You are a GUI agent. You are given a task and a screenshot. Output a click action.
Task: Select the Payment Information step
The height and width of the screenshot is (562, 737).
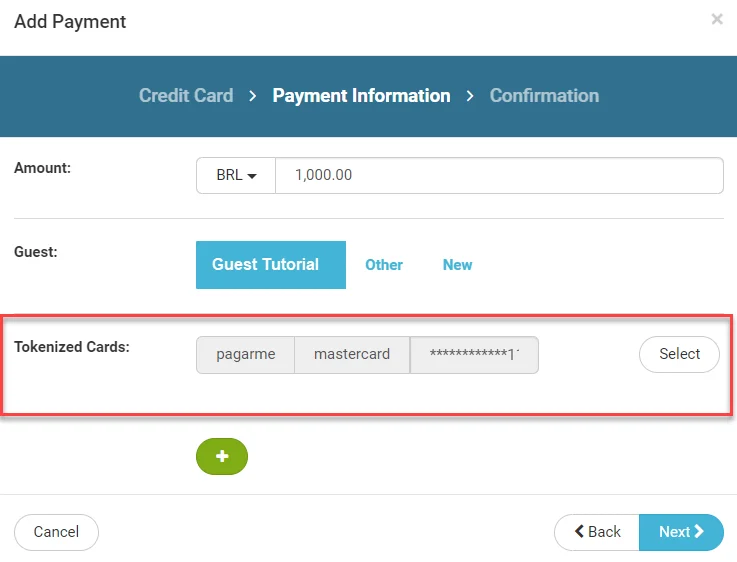click(361, 95)
